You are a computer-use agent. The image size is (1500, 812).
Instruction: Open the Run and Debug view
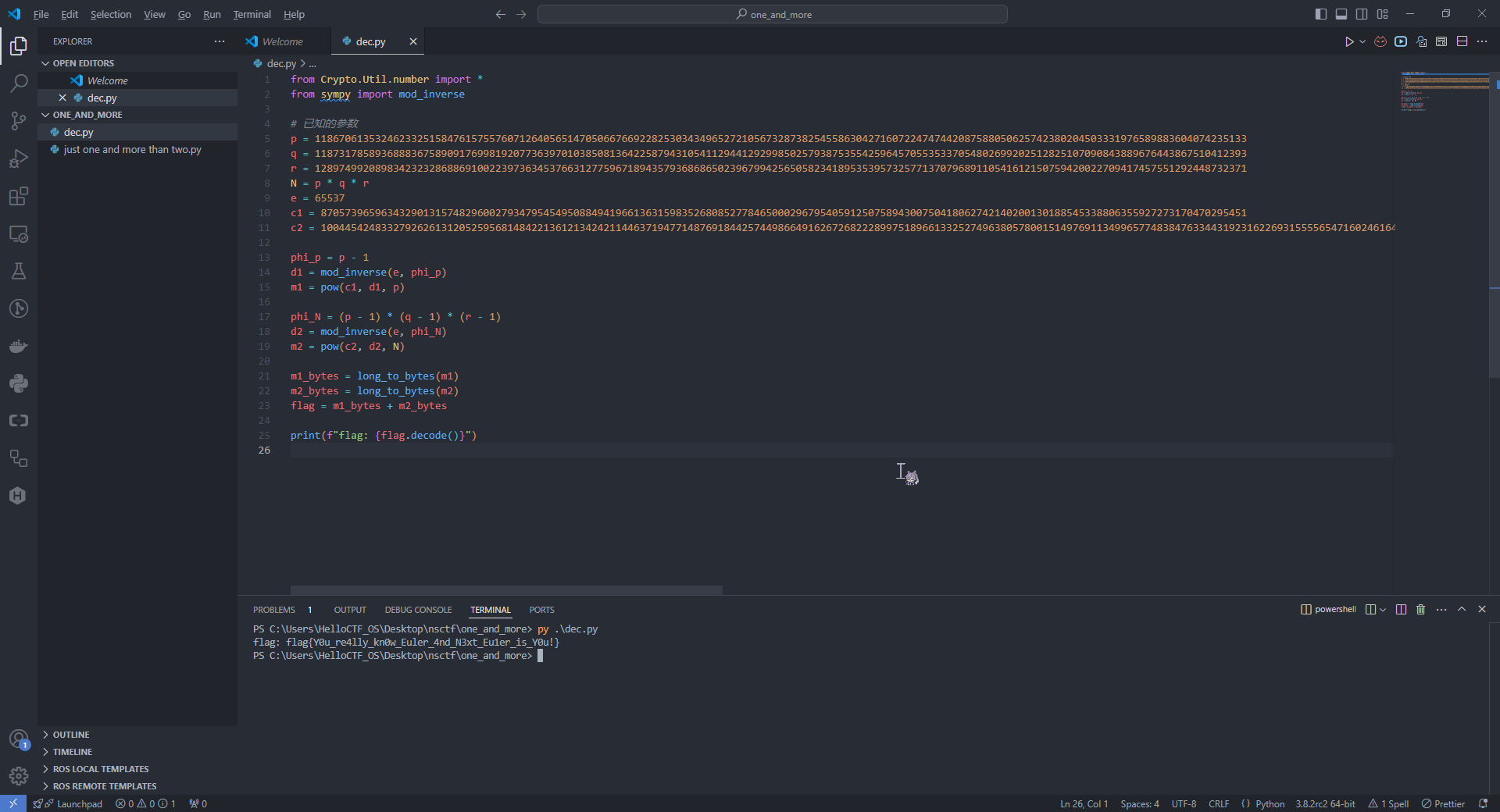coord(19,158)
